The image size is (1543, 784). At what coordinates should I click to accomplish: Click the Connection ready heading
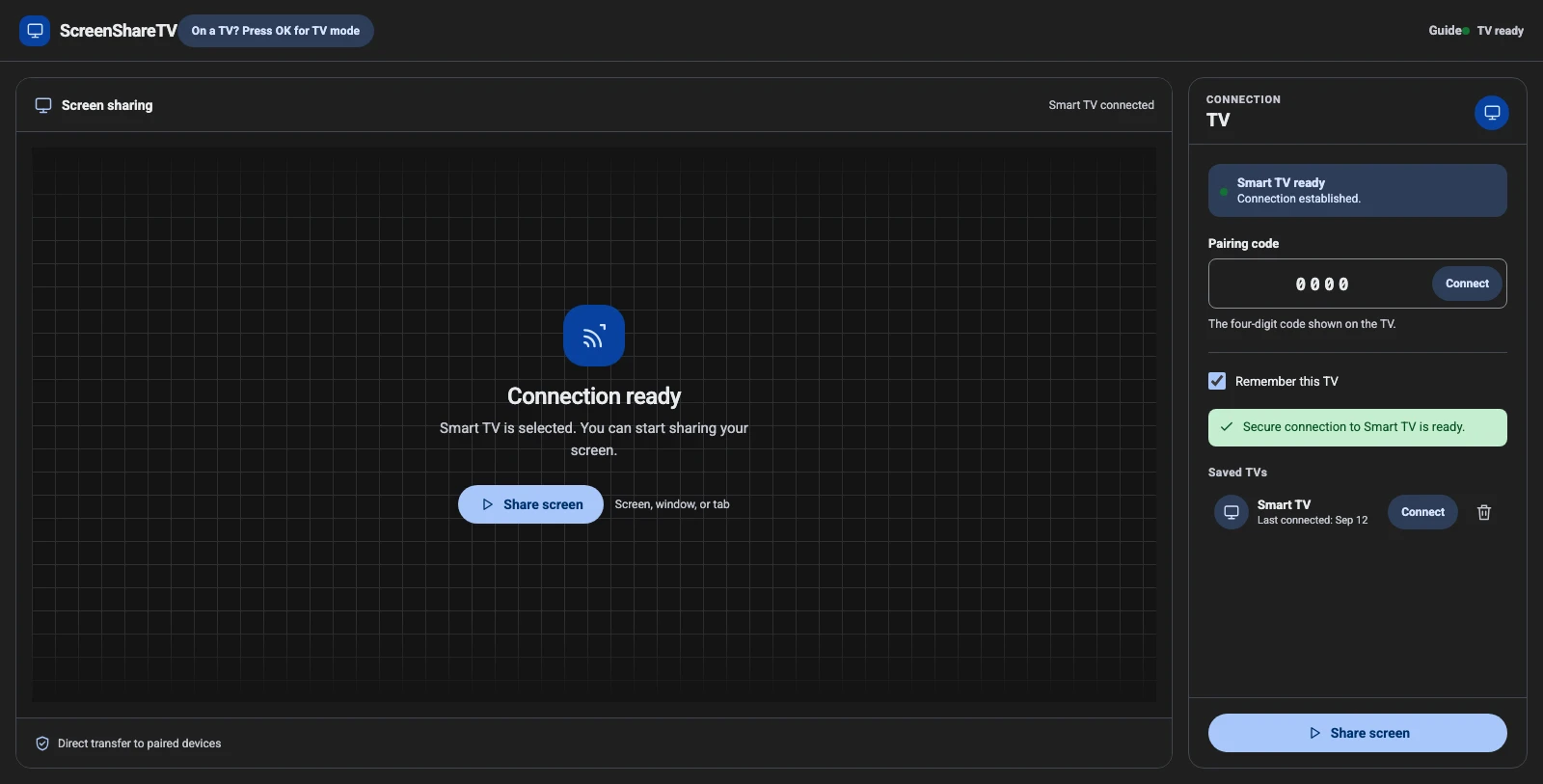click(594, 396)
